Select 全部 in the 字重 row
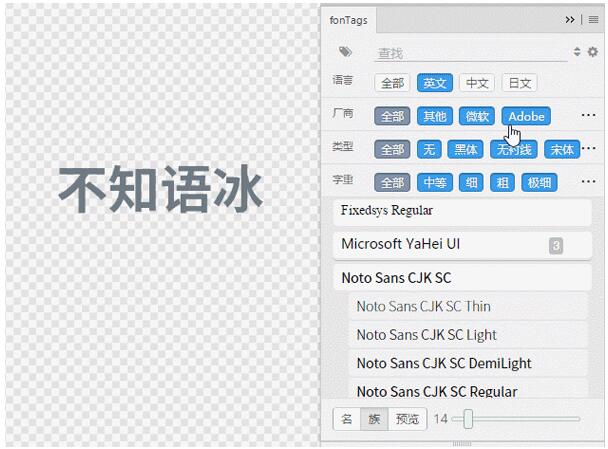 point(392,183)
